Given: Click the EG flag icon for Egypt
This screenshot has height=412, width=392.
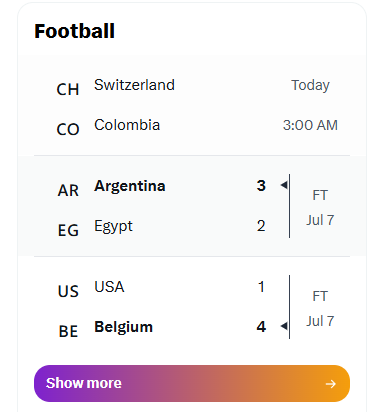Looking at the screenshot, I should click(68, 230).
